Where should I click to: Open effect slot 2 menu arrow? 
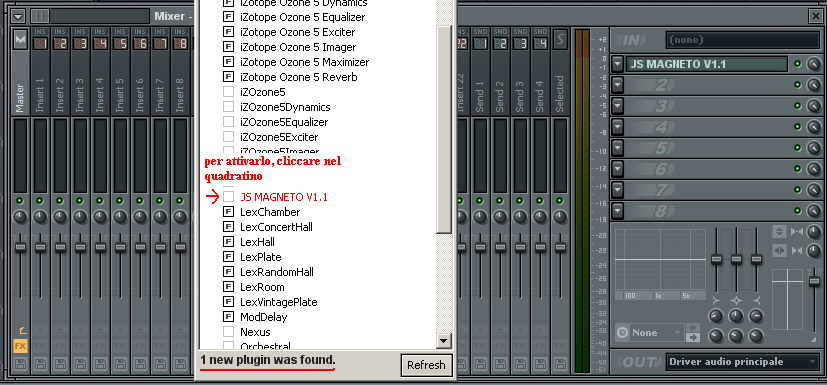pos(618,85)
